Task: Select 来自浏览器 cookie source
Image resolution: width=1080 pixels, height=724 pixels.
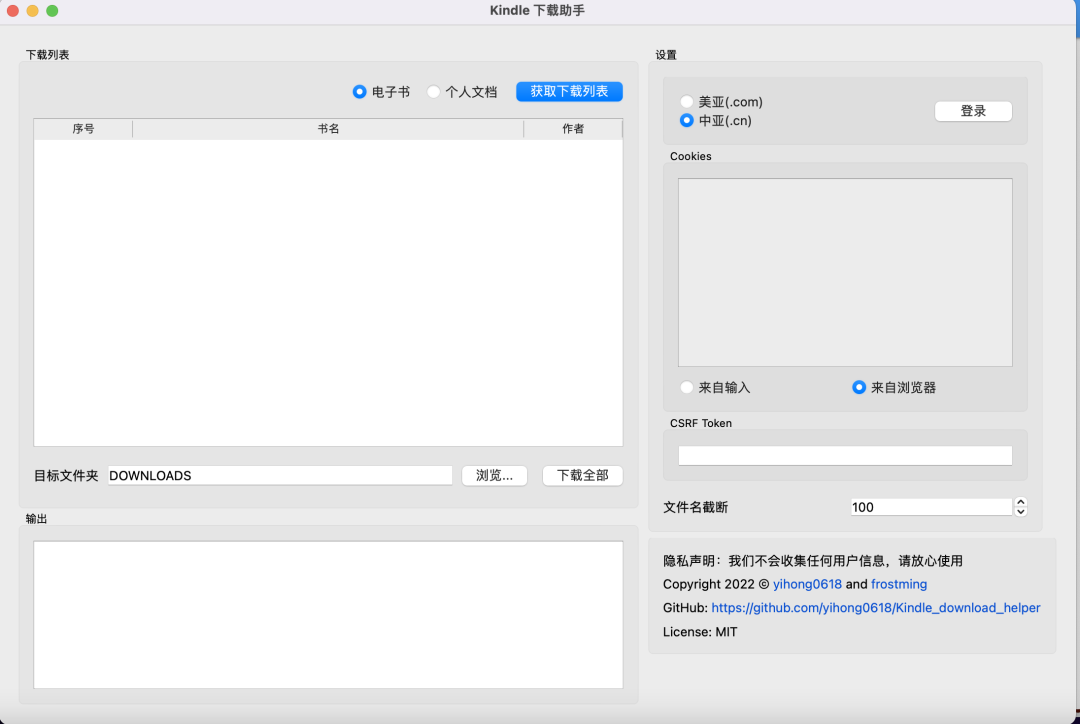Action: 859,387
